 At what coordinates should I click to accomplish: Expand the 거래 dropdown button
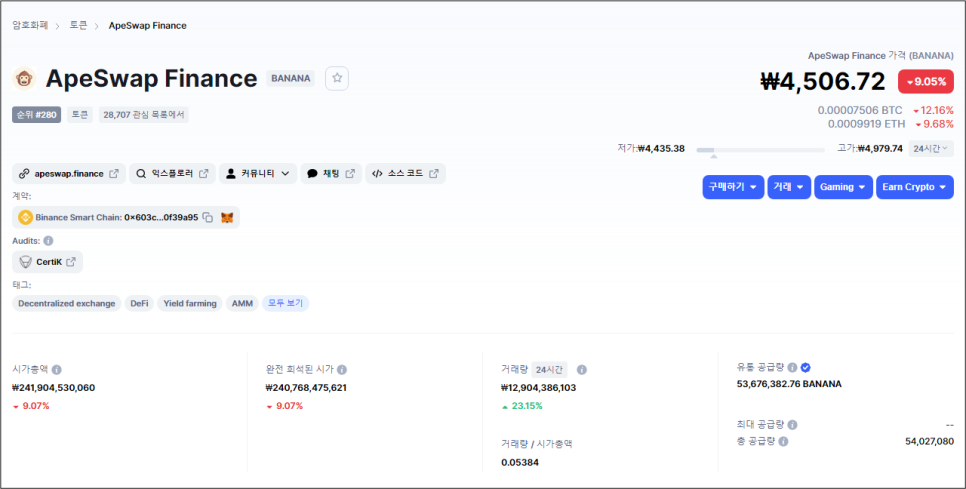pos(789,187)
